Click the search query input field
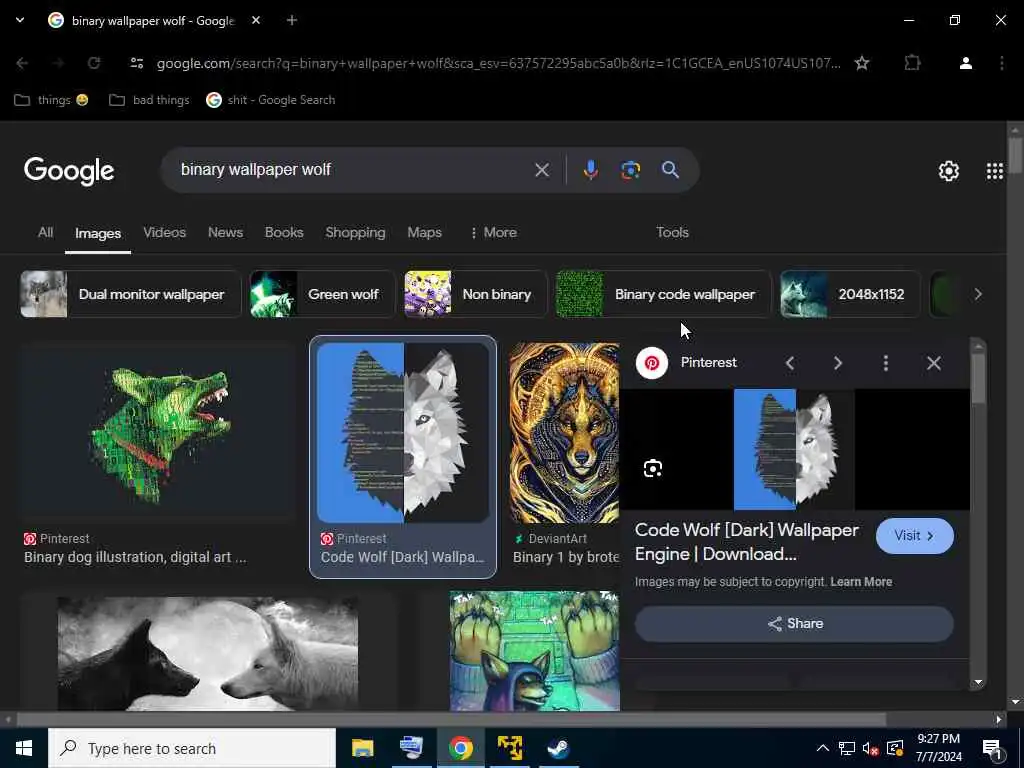The width and height of the screenshot is (1024, 768). click(353, 170)
